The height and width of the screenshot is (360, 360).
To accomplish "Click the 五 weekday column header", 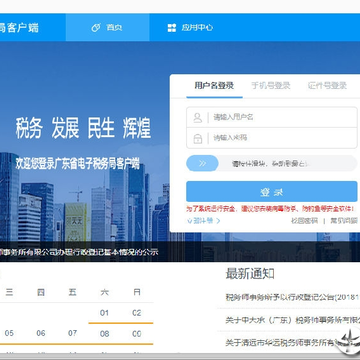I will 72,292.
